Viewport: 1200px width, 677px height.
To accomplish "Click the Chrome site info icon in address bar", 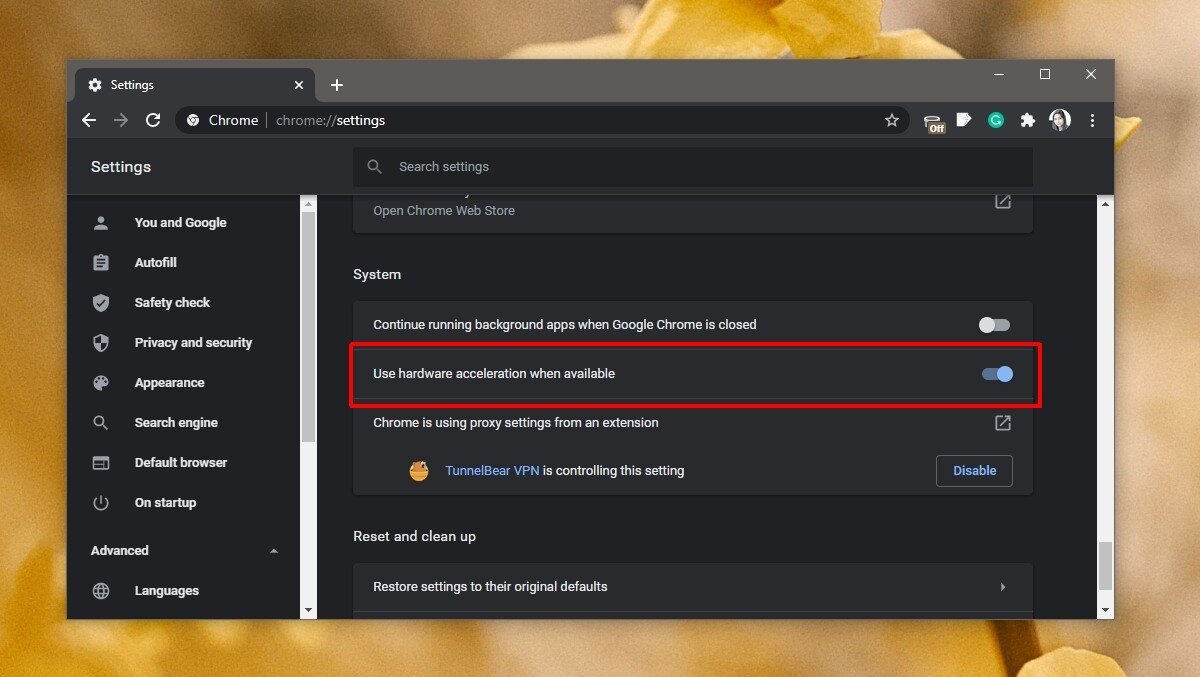I will tap(193, 120).
